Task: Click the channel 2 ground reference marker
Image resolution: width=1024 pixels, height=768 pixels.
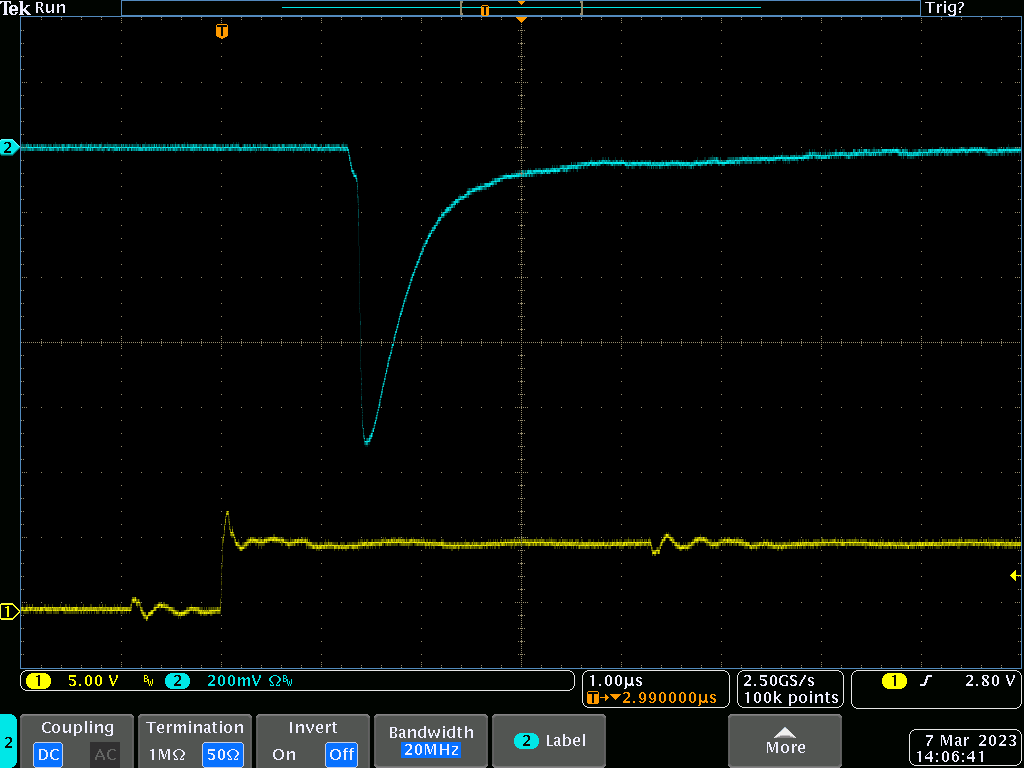Action: point(9,147)
